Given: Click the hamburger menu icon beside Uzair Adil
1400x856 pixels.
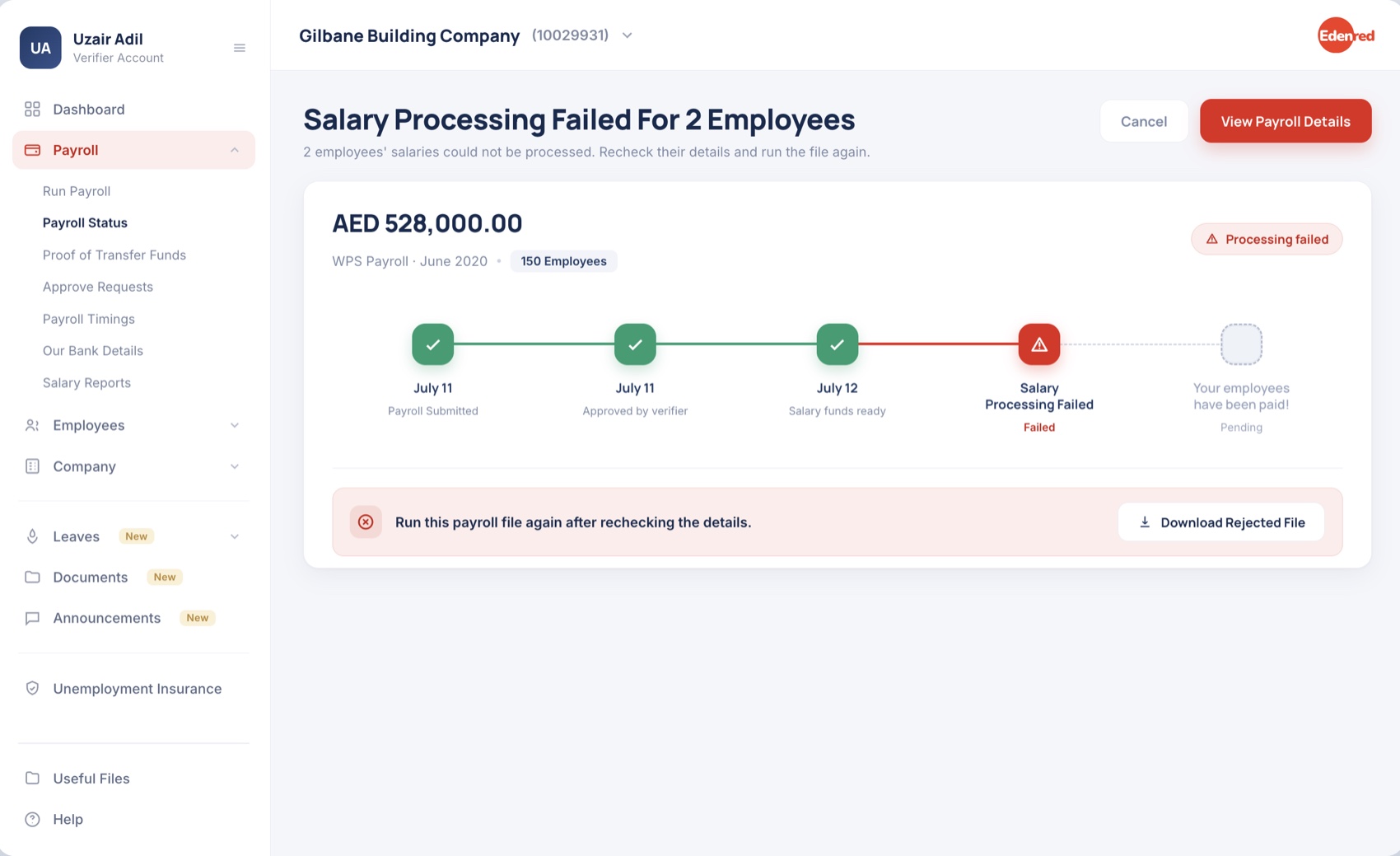Looking at the screenshot, I should (240, 48).
